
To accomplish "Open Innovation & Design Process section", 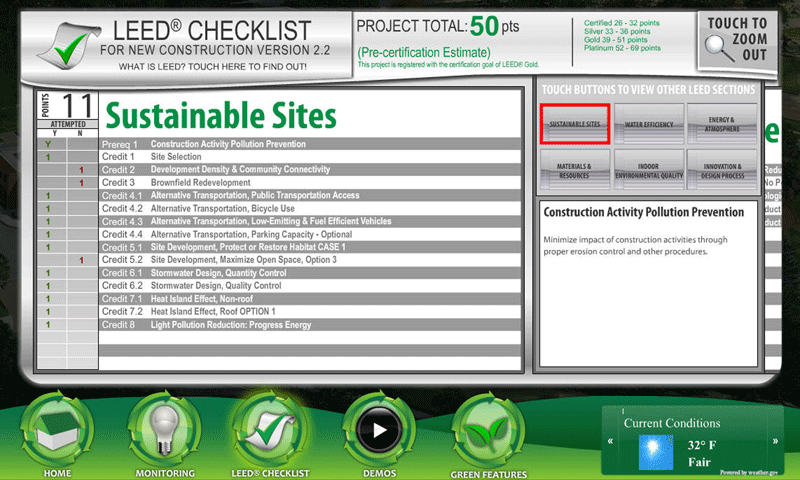I will tap(722, 170).
